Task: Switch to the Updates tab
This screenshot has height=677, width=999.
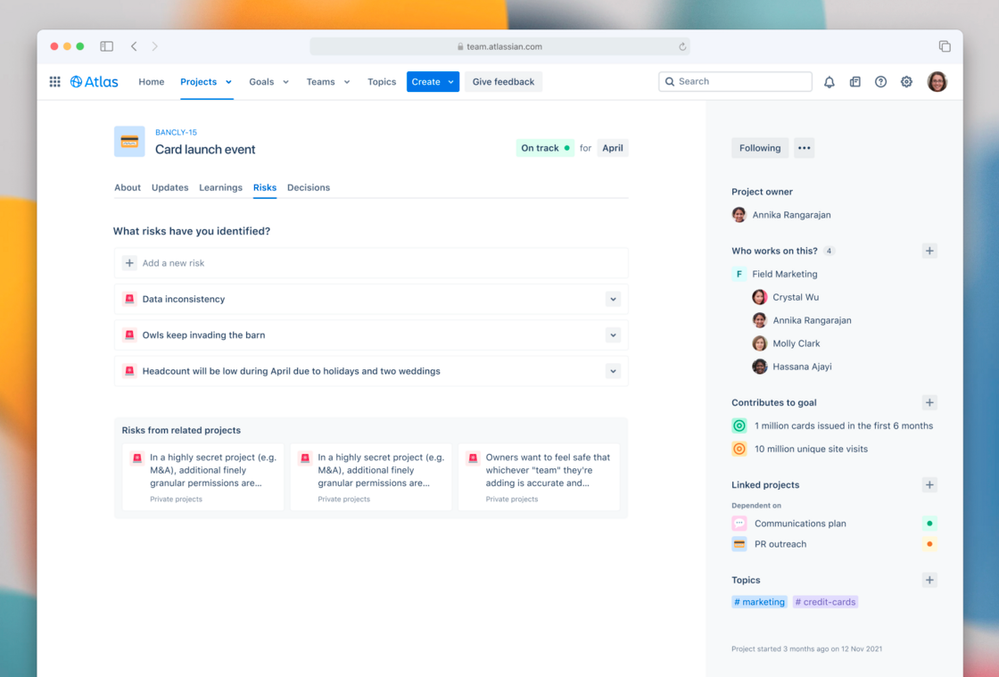Action: tap(169, 187)
